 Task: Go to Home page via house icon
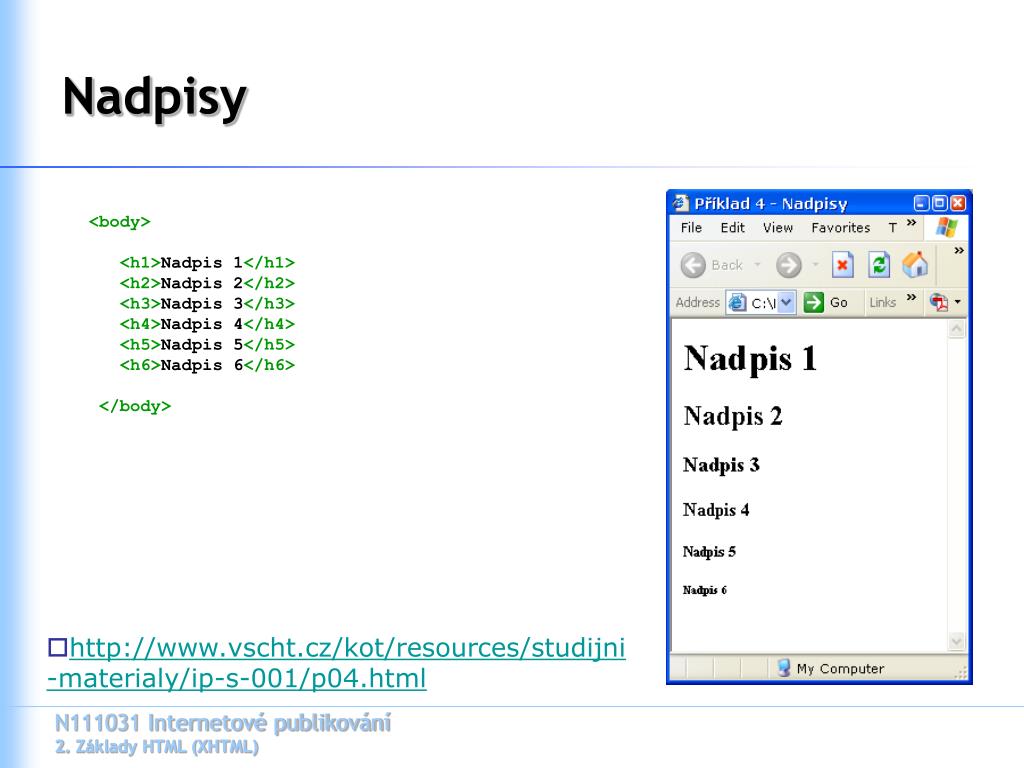[x=915, y=264]
